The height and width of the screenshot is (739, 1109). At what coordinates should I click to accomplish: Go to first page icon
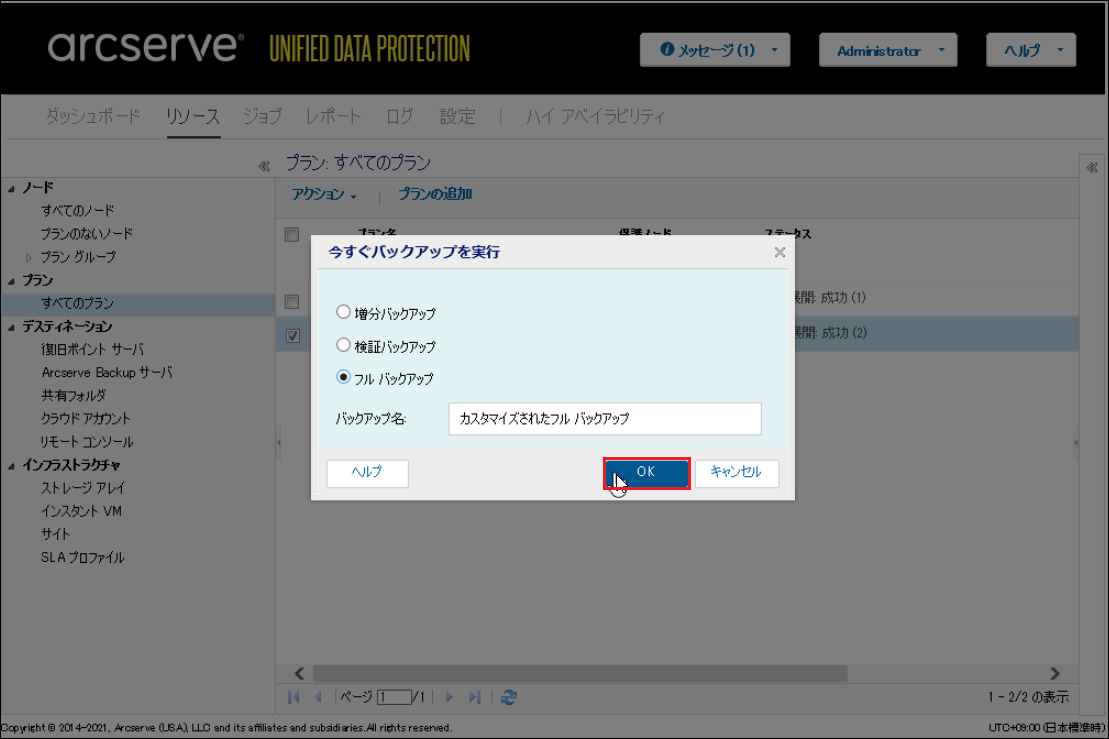pyautogui.click(x=294, y=697)
